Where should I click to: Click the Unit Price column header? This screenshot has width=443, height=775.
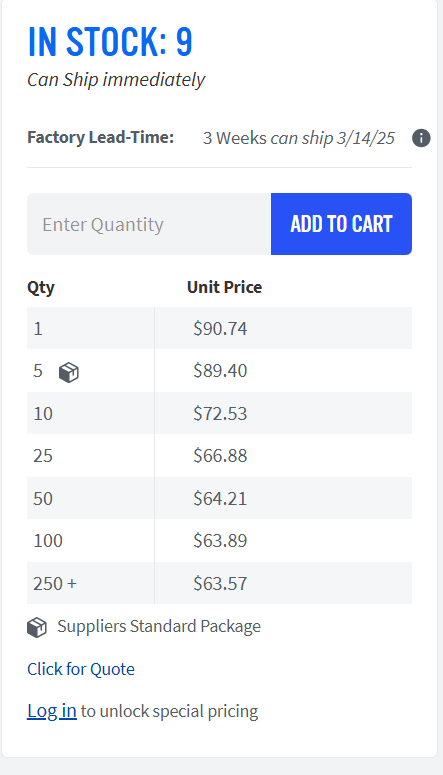click(x=224, y=287)
